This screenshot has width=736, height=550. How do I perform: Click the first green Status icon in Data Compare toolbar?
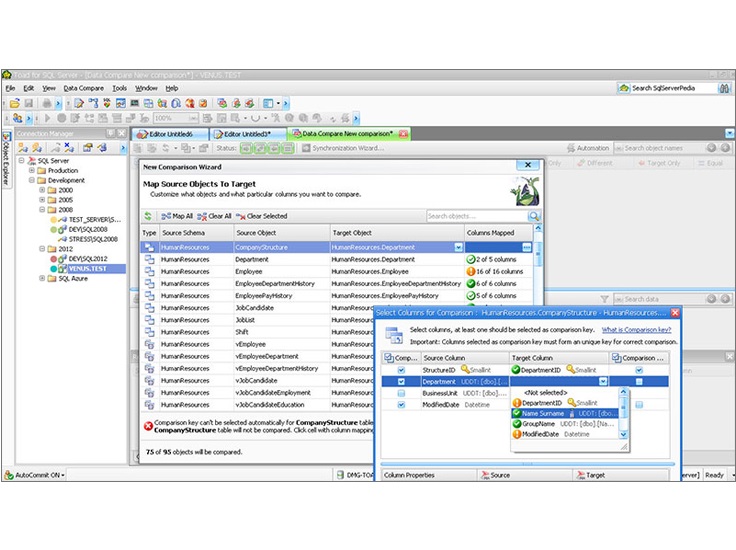tap(246, 148)
